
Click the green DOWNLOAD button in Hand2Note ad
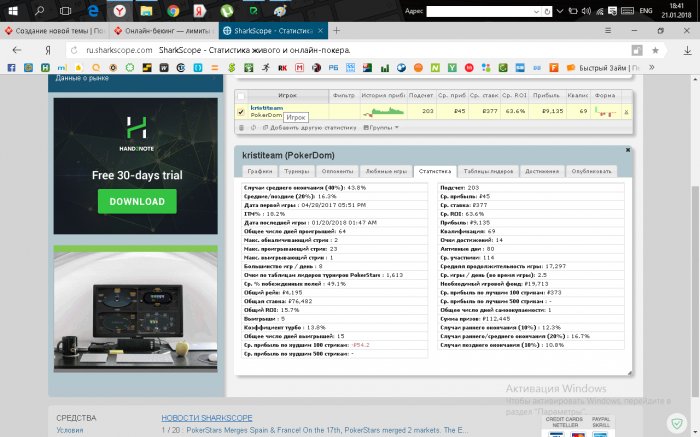(137, 201)
